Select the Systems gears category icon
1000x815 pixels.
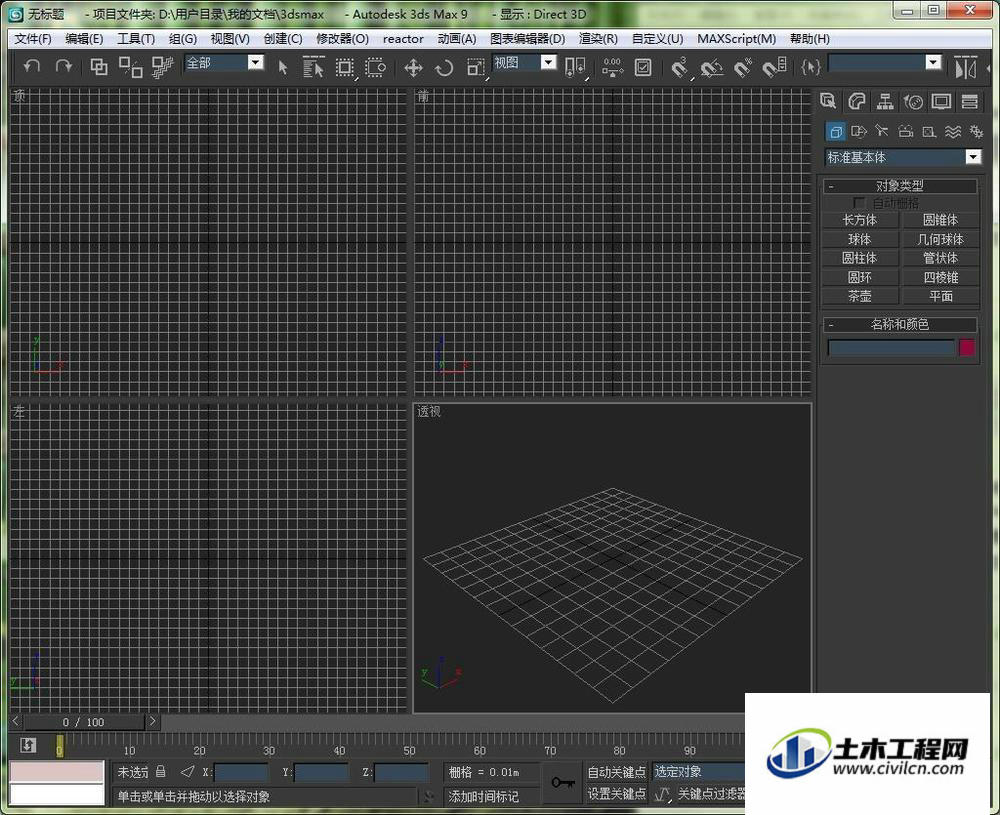pyautogui.click(x=976, y=132)
